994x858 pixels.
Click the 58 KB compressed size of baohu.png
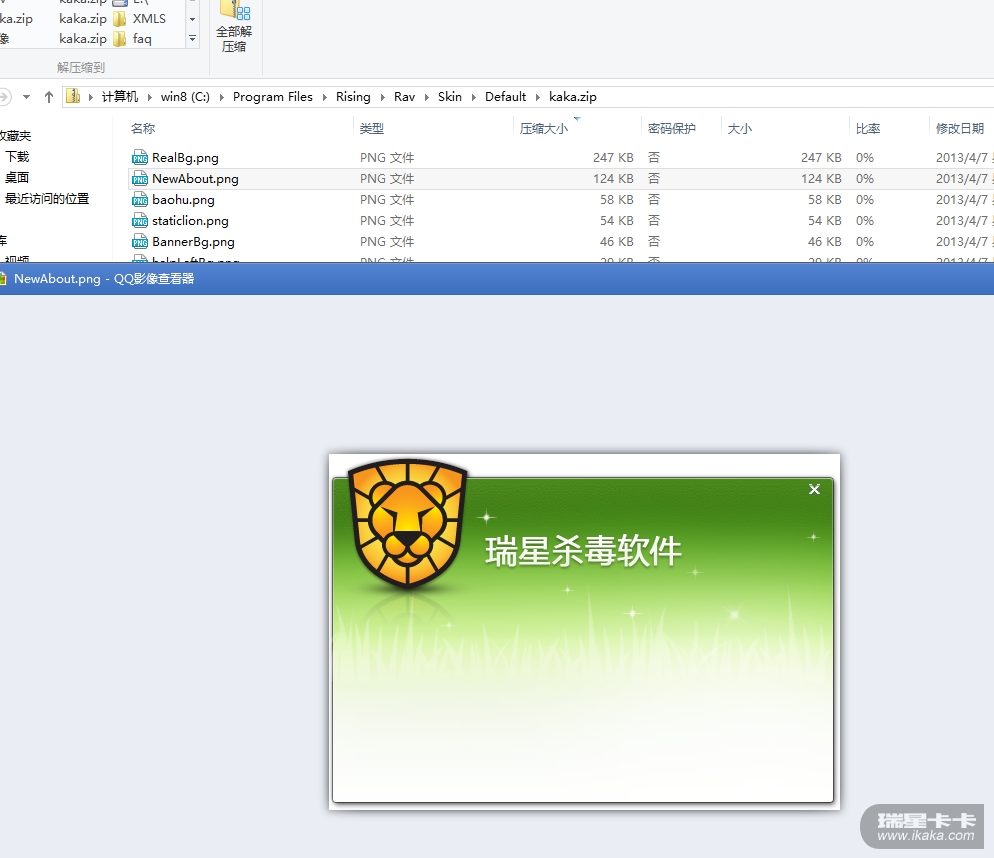pyautogui.click(x=617, y=200)
